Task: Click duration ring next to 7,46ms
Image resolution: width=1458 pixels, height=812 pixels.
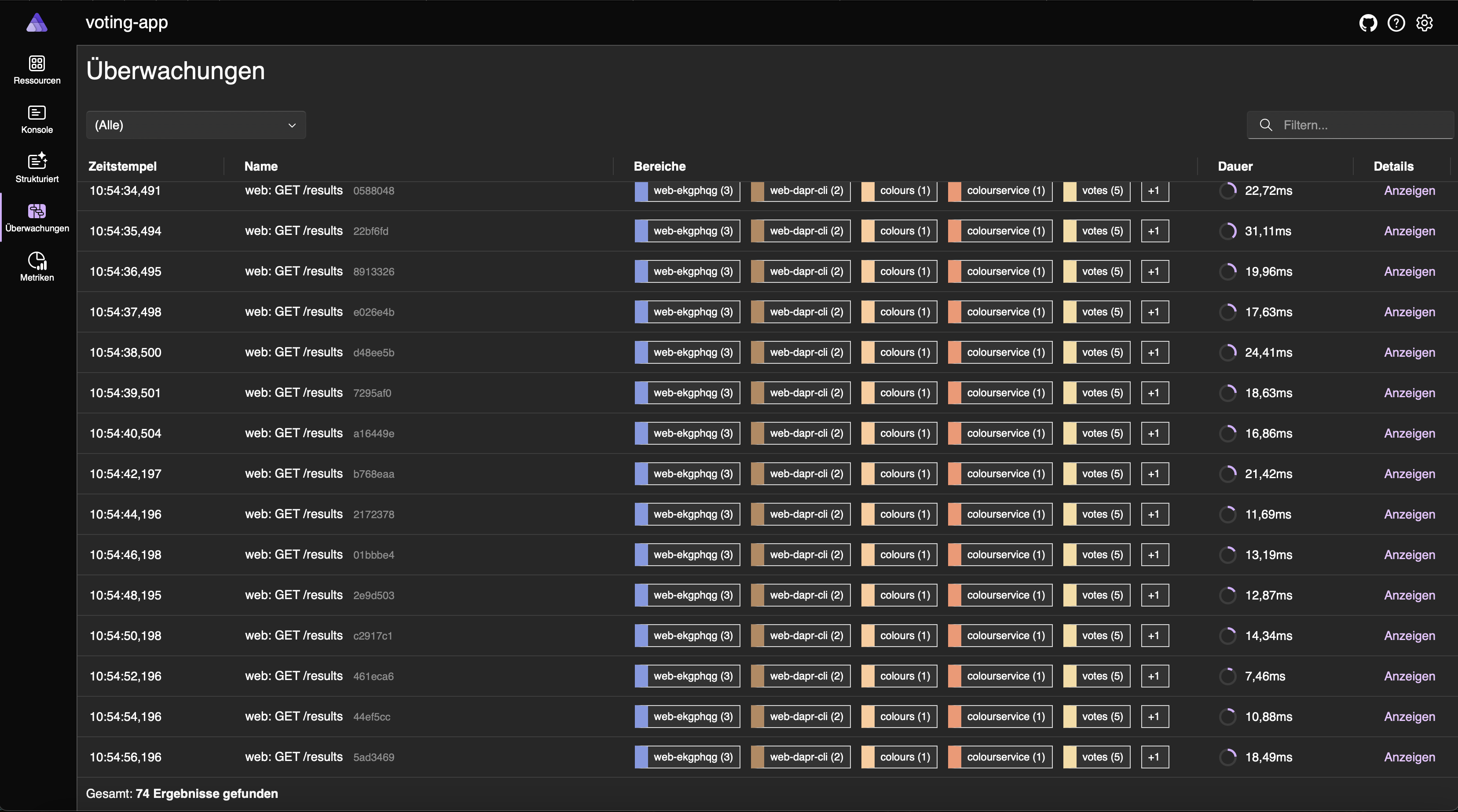Action: 1227,676
